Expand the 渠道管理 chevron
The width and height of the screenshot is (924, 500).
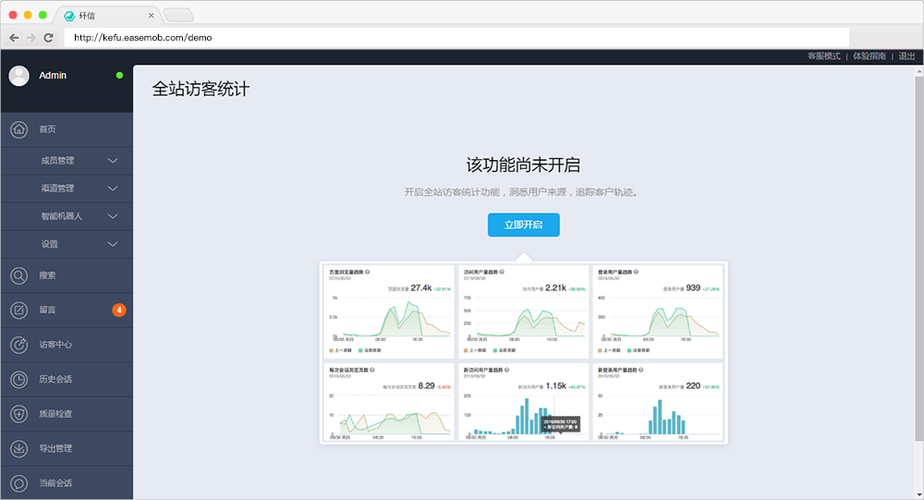113,189
